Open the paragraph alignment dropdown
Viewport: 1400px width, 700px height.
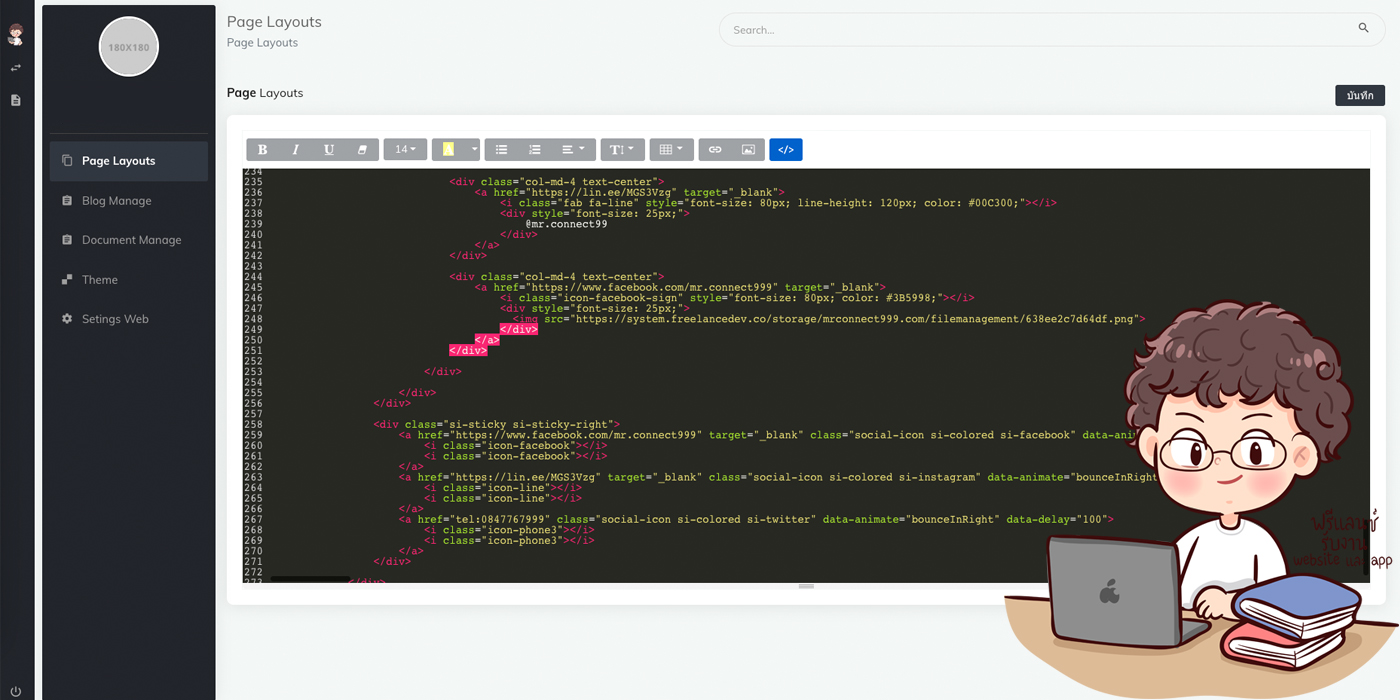tap(573, 150)
